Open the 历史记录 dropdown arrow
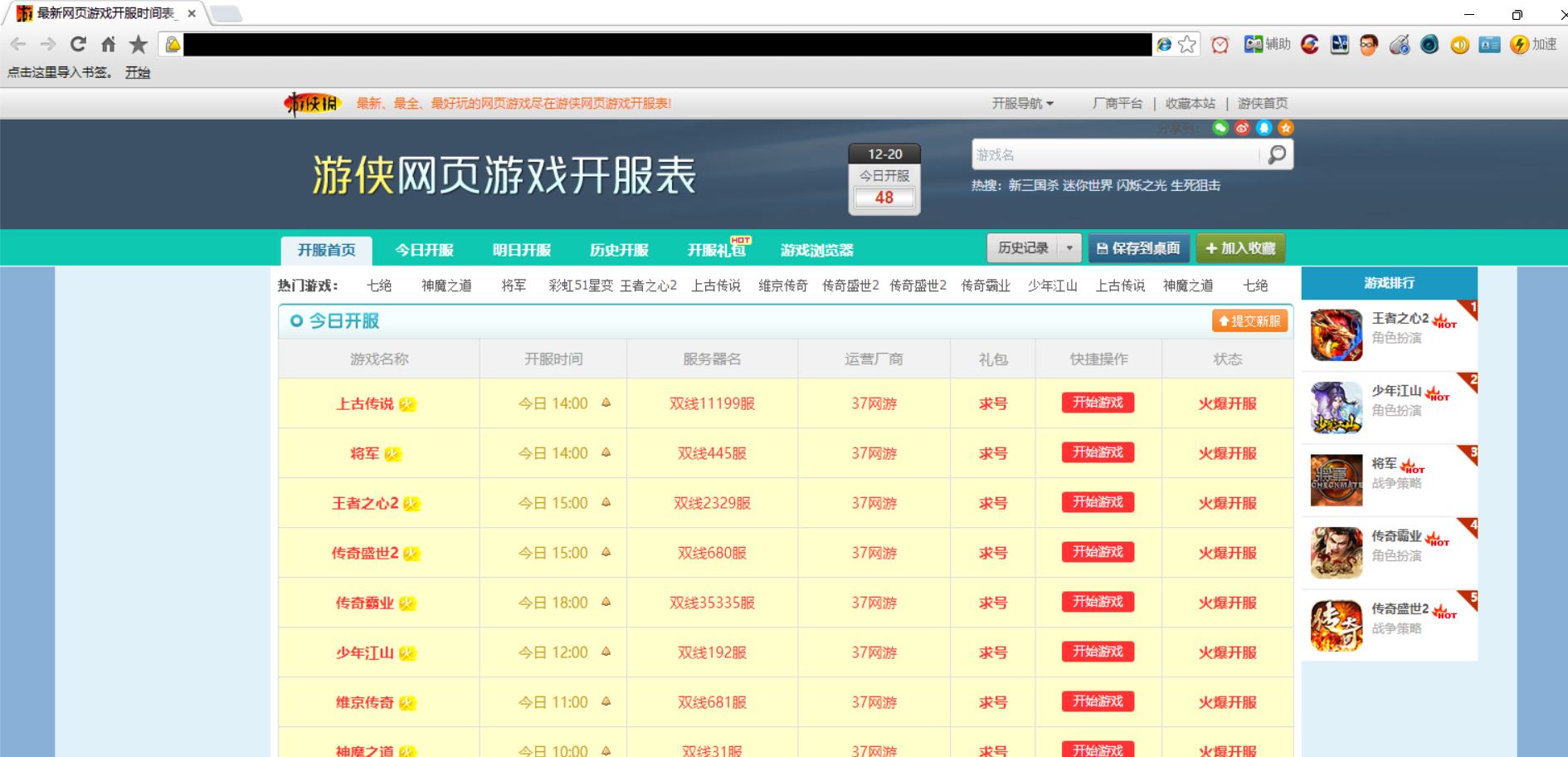 tap(1069, 248)
